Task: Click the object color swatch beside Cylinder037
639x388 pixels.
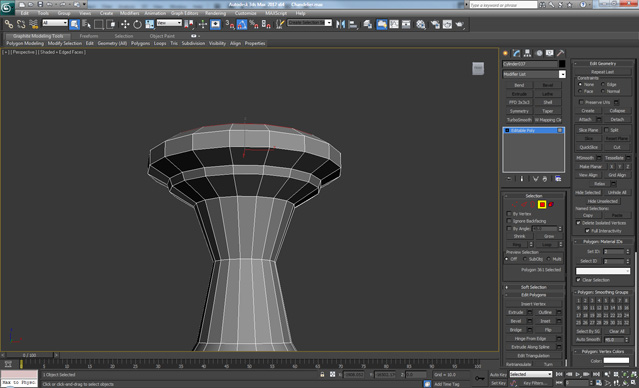Action: click(x=562, y=64)
